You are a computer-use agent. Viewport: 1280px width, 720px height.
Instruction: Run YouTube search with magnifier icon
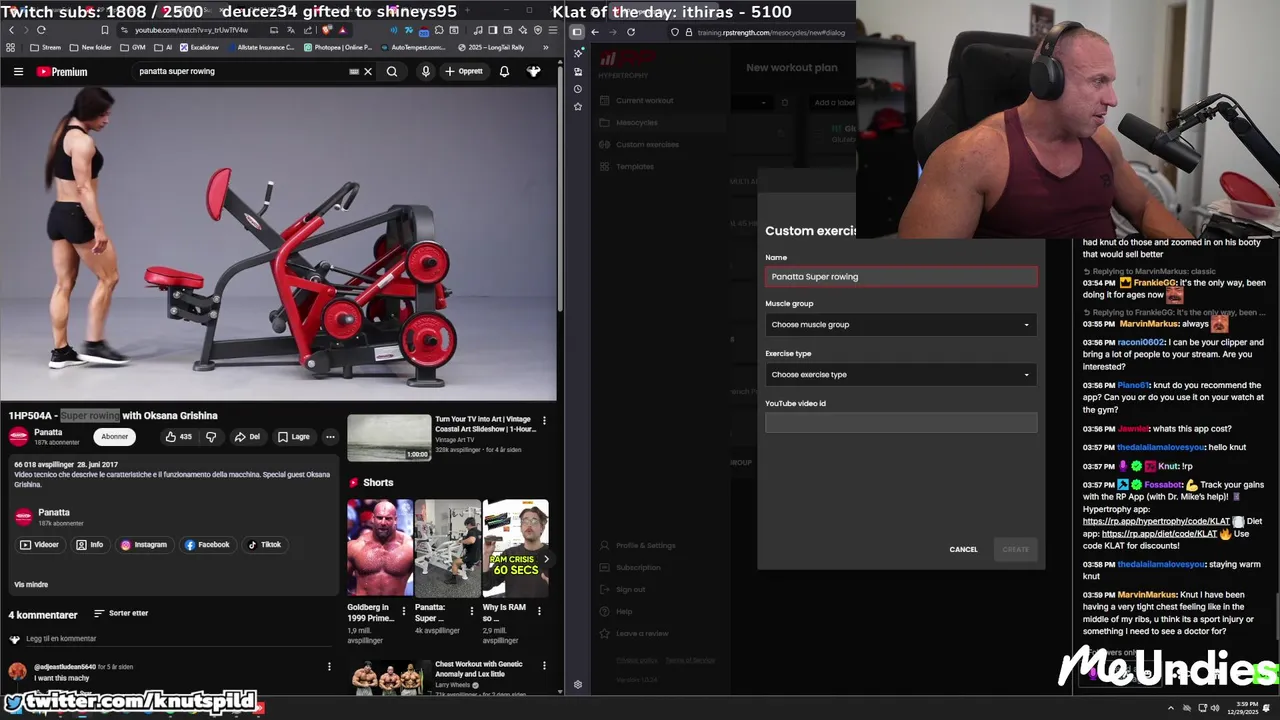(x=392, y=71)
